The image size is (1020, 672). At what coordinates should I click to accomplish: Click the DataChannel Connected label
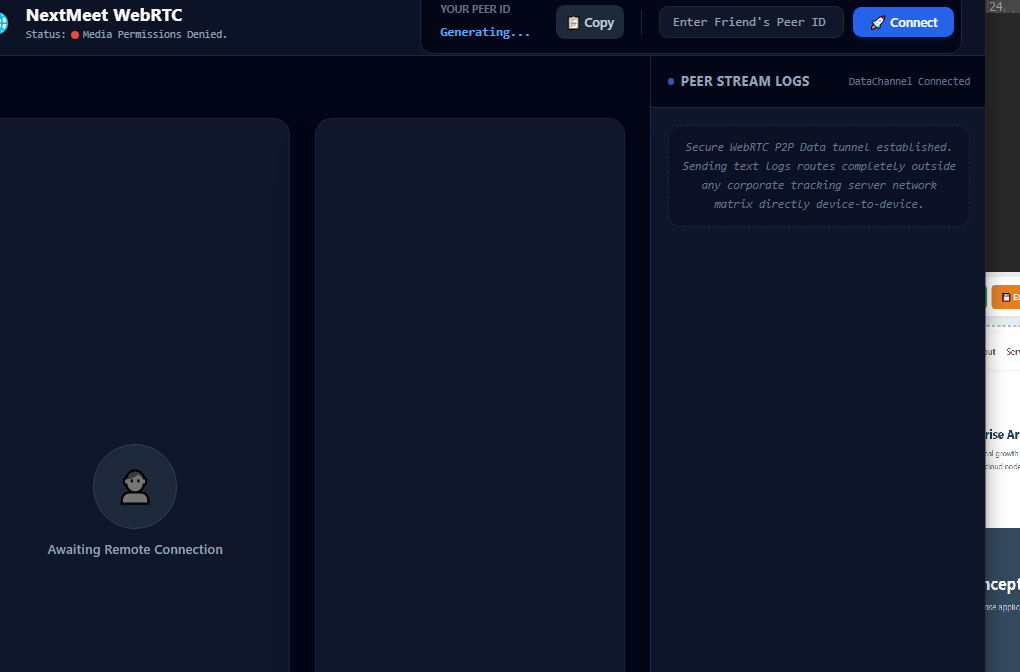click(909, 81)
